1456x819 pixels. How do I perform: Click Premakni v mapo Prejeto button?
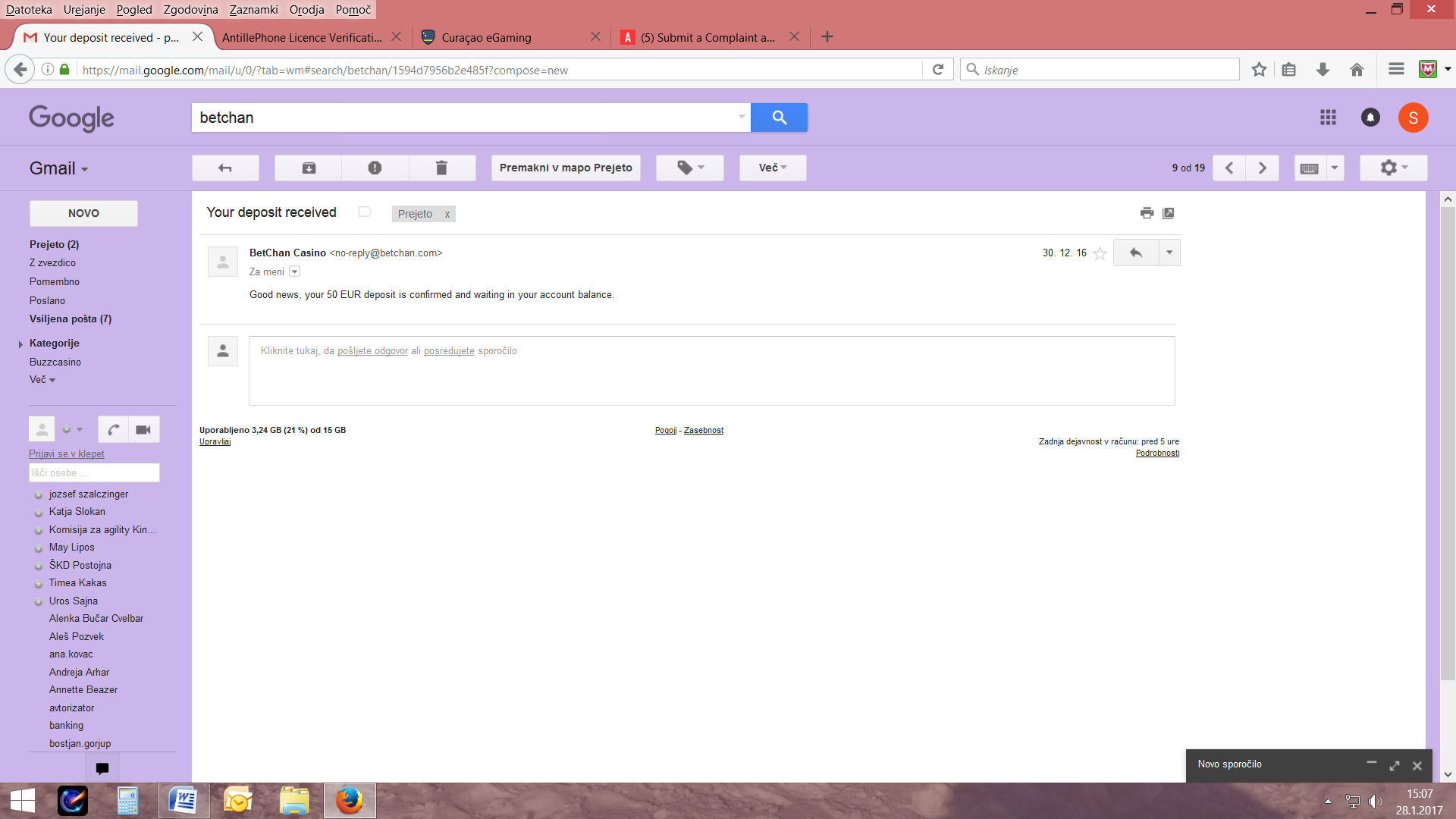[566, 168]
